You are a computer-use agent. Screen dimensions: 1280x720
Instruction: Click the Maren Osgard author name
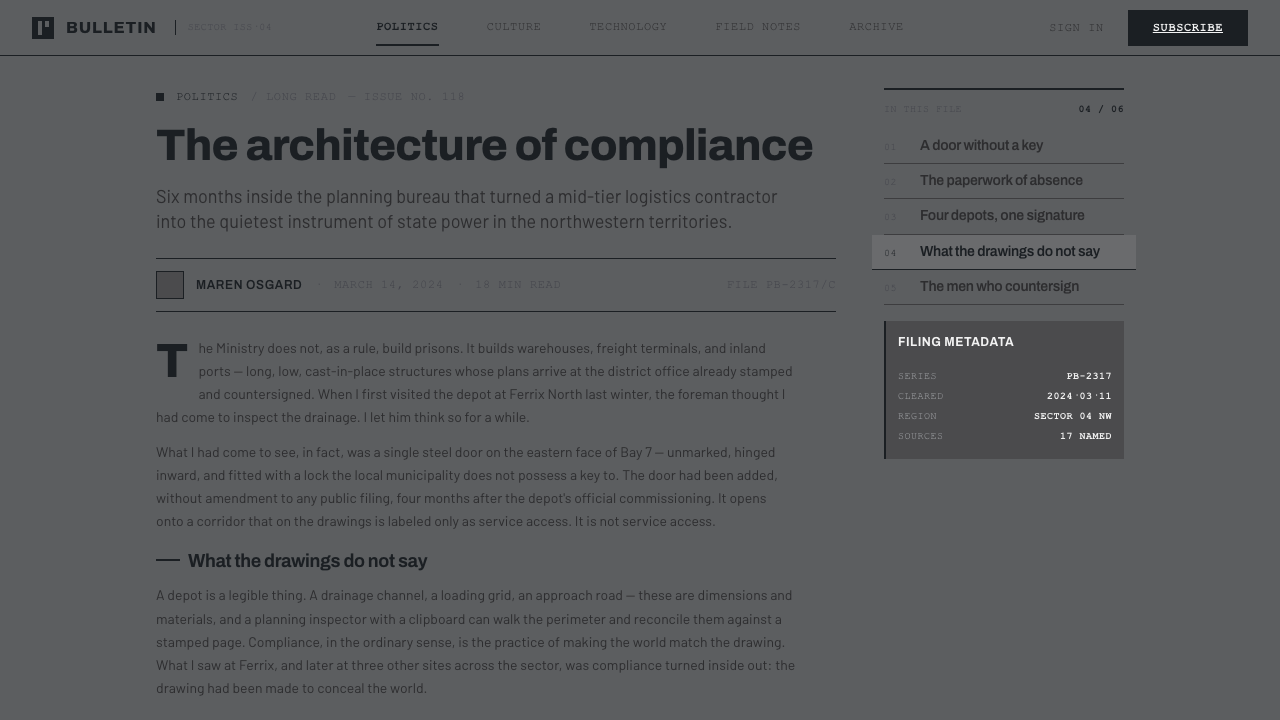(x=249, y=285)
